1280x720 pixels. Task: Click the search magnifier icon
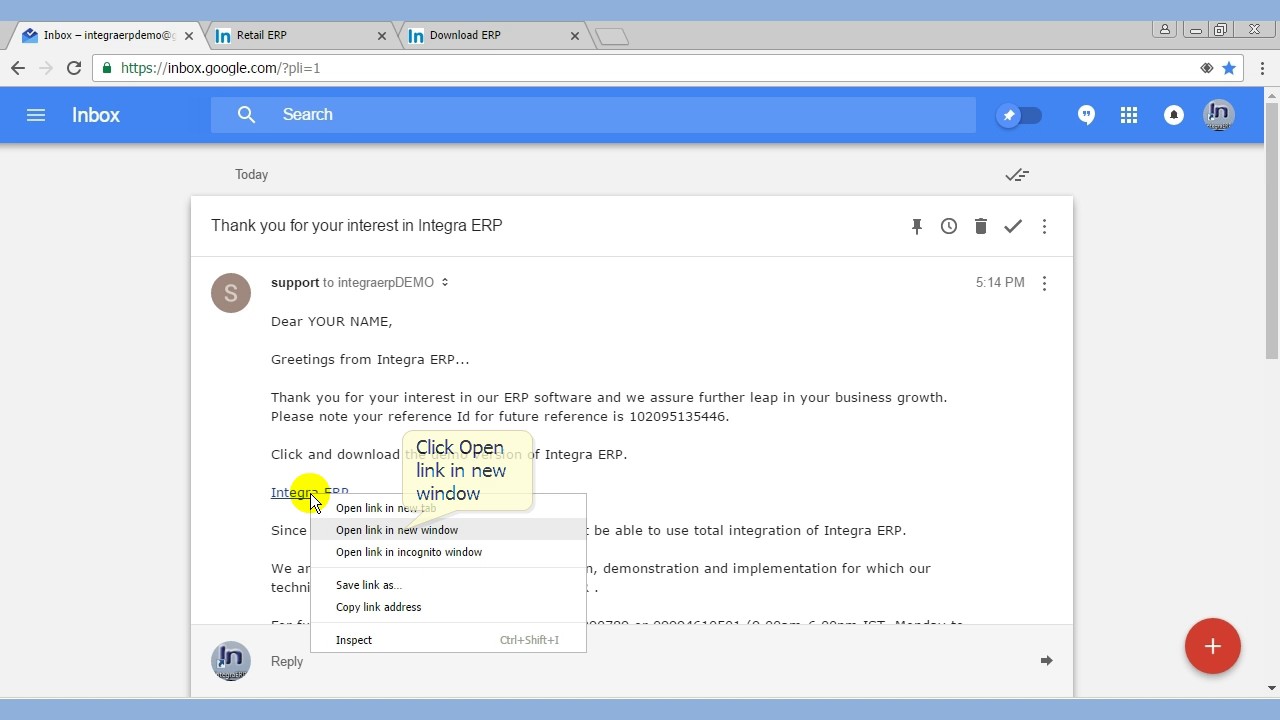tap(246, 115)
